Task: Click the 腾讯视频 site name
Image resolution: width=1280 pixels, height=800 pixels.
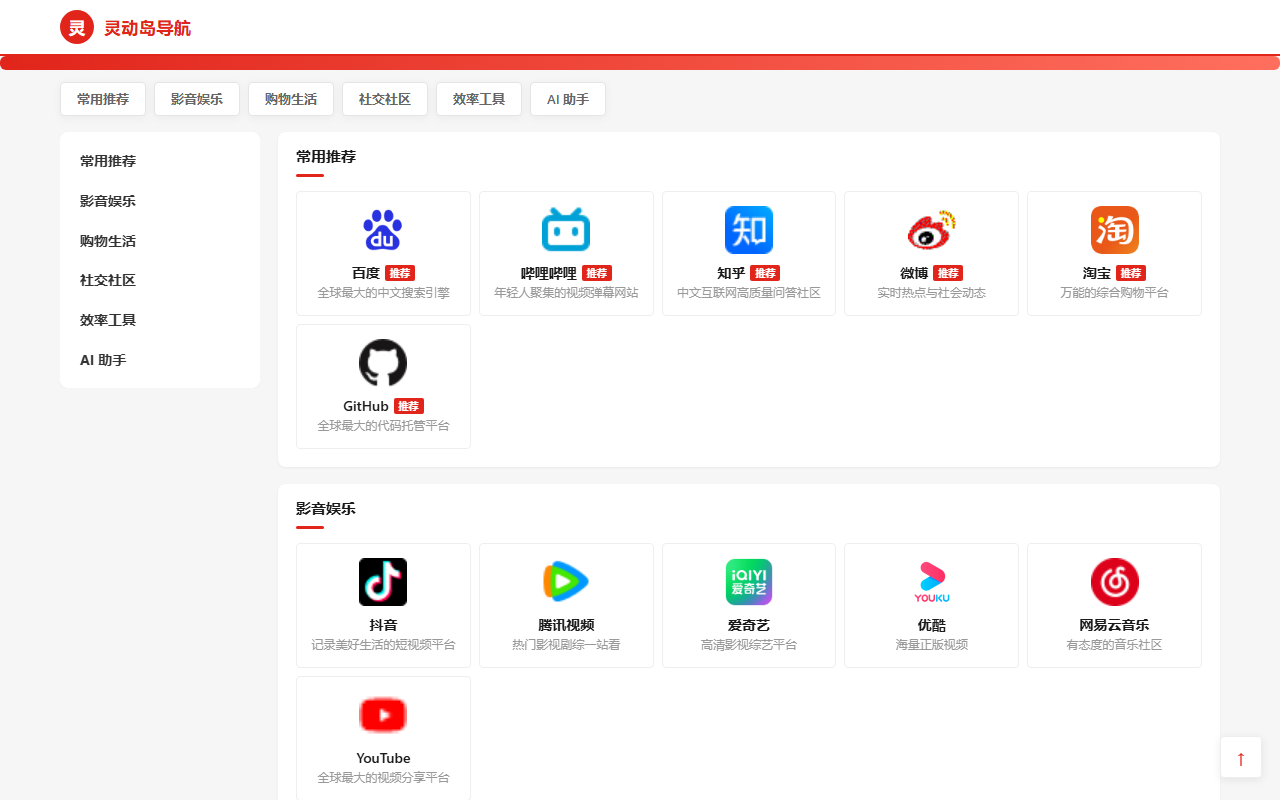Action: [566, 625]
